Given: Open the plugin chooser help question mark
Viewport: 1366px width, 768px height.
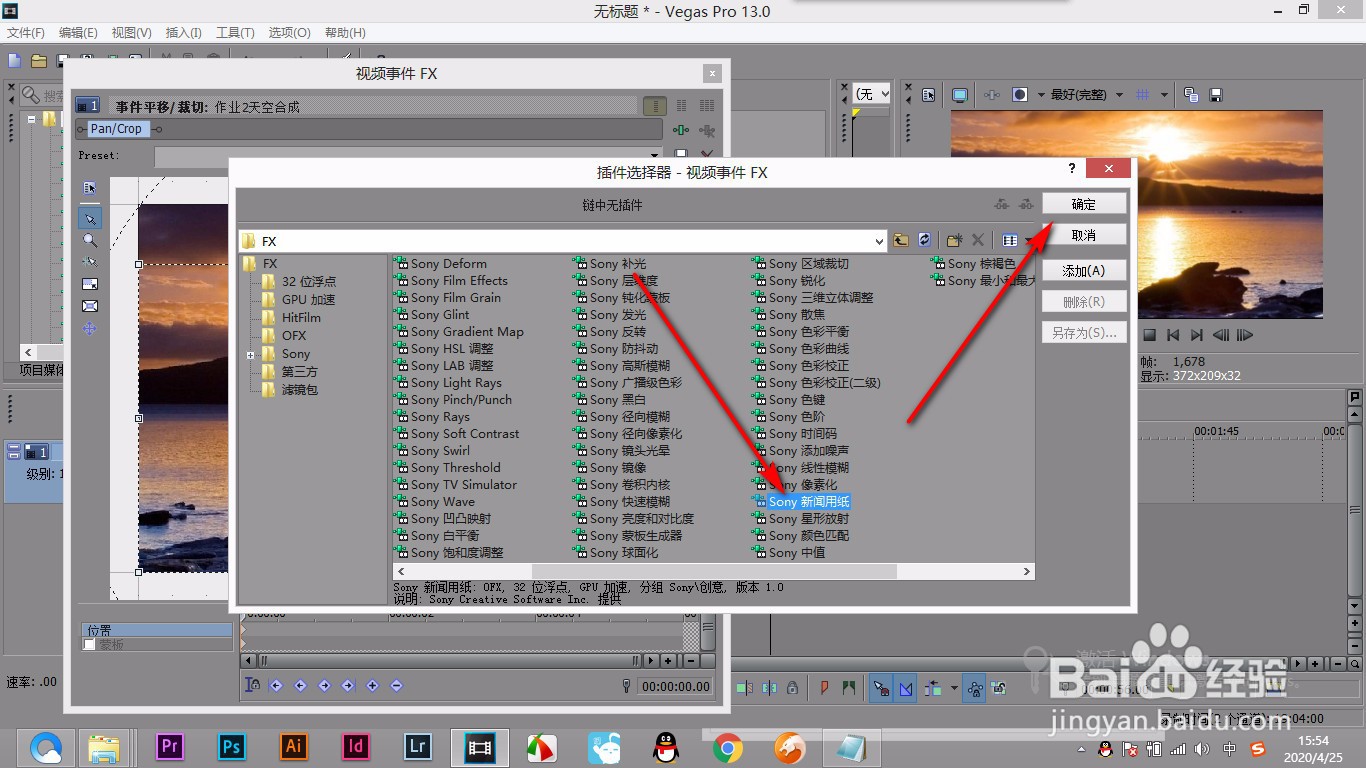Looking at the screenshot, I should (1072, 168).
